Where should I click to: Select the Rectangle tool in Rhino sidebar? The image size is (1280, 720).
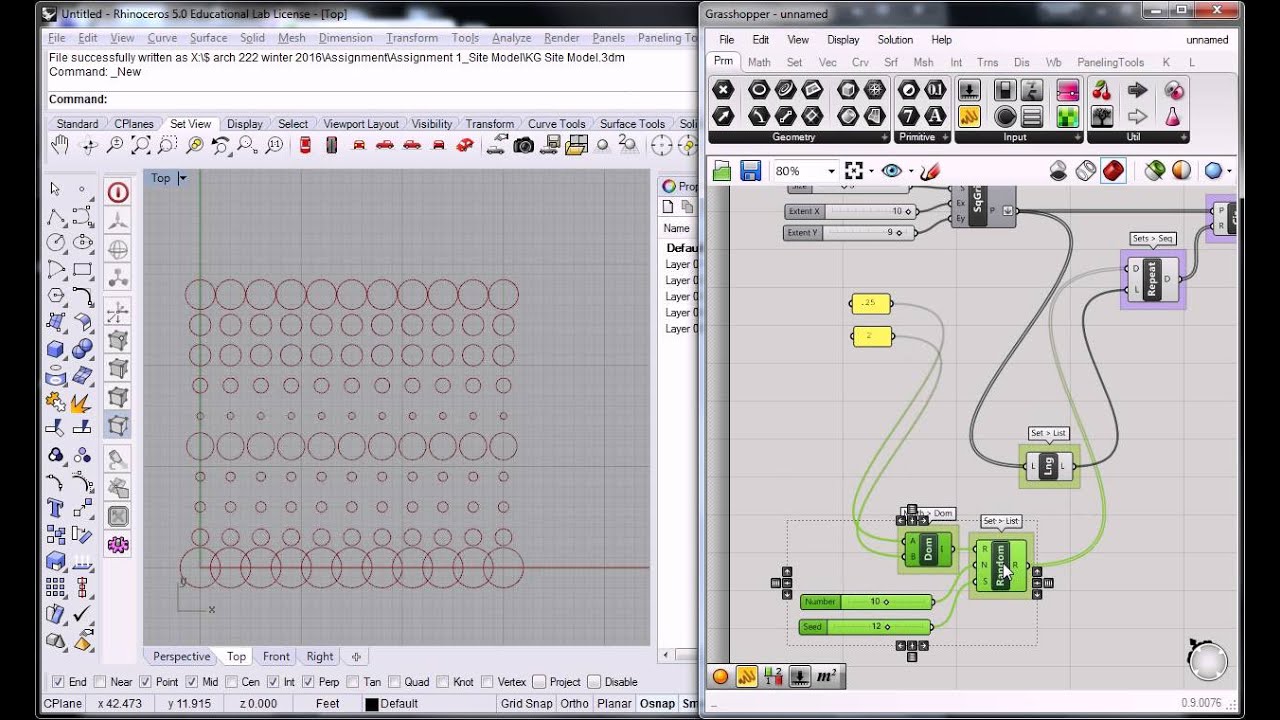82,270
